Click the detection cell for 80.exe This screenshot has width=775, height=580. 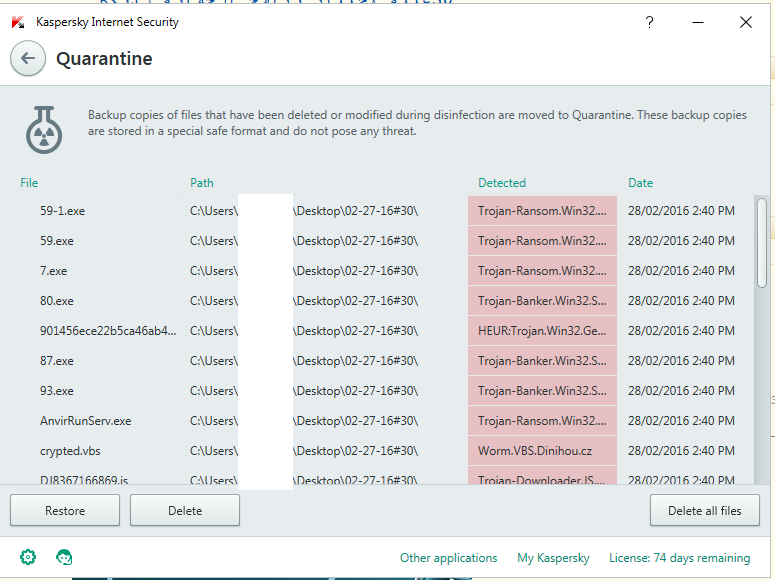[542, 301]
